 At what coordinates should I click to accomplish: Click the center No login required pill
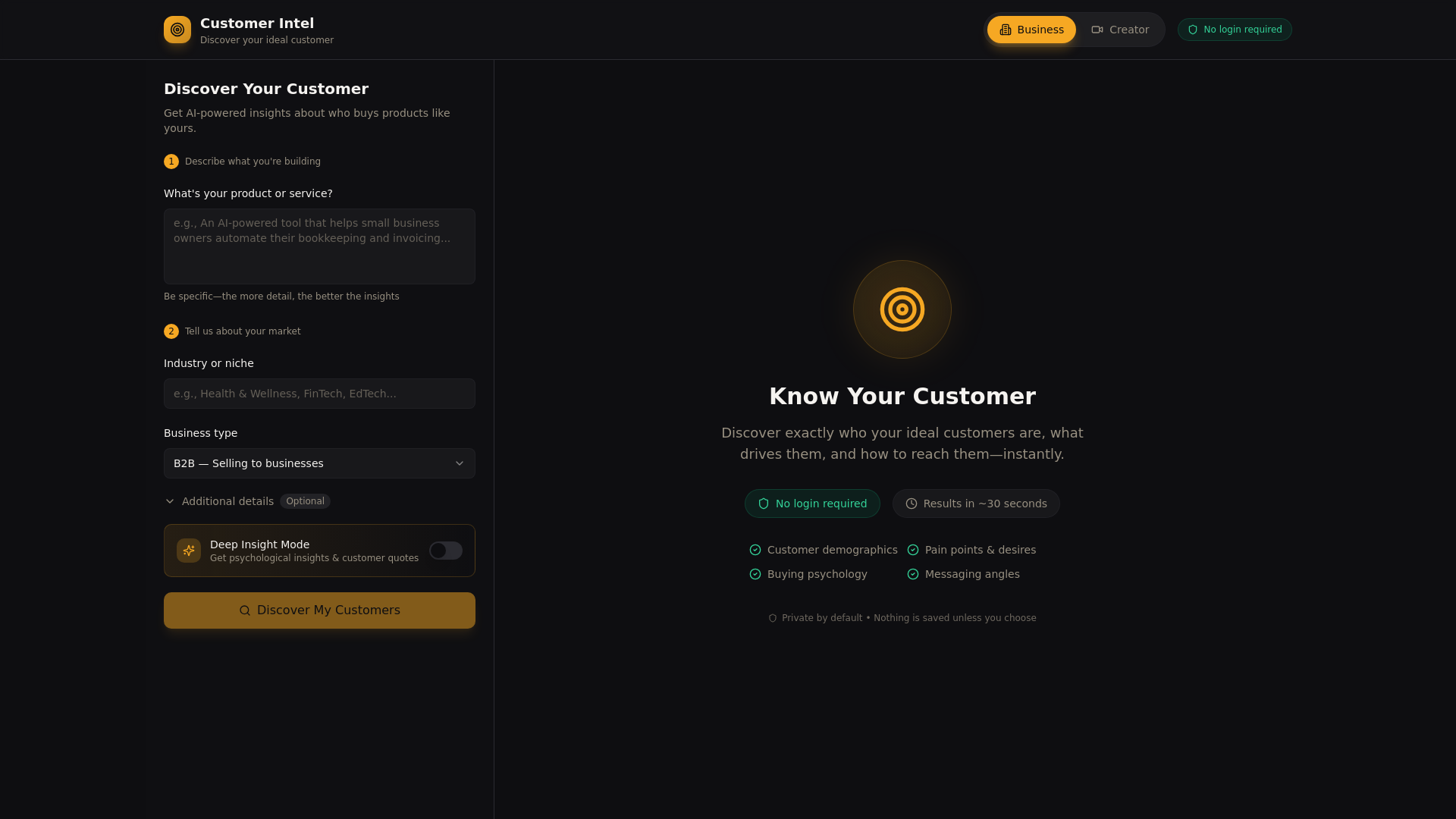coord(812,504)
